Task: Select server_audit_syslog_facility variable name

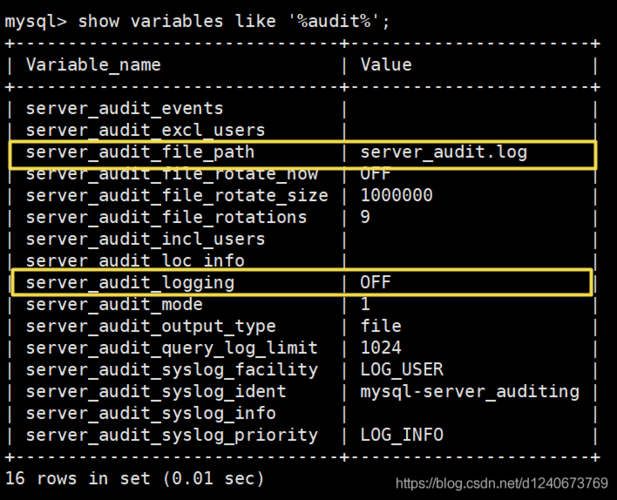Action: point(172,370)
